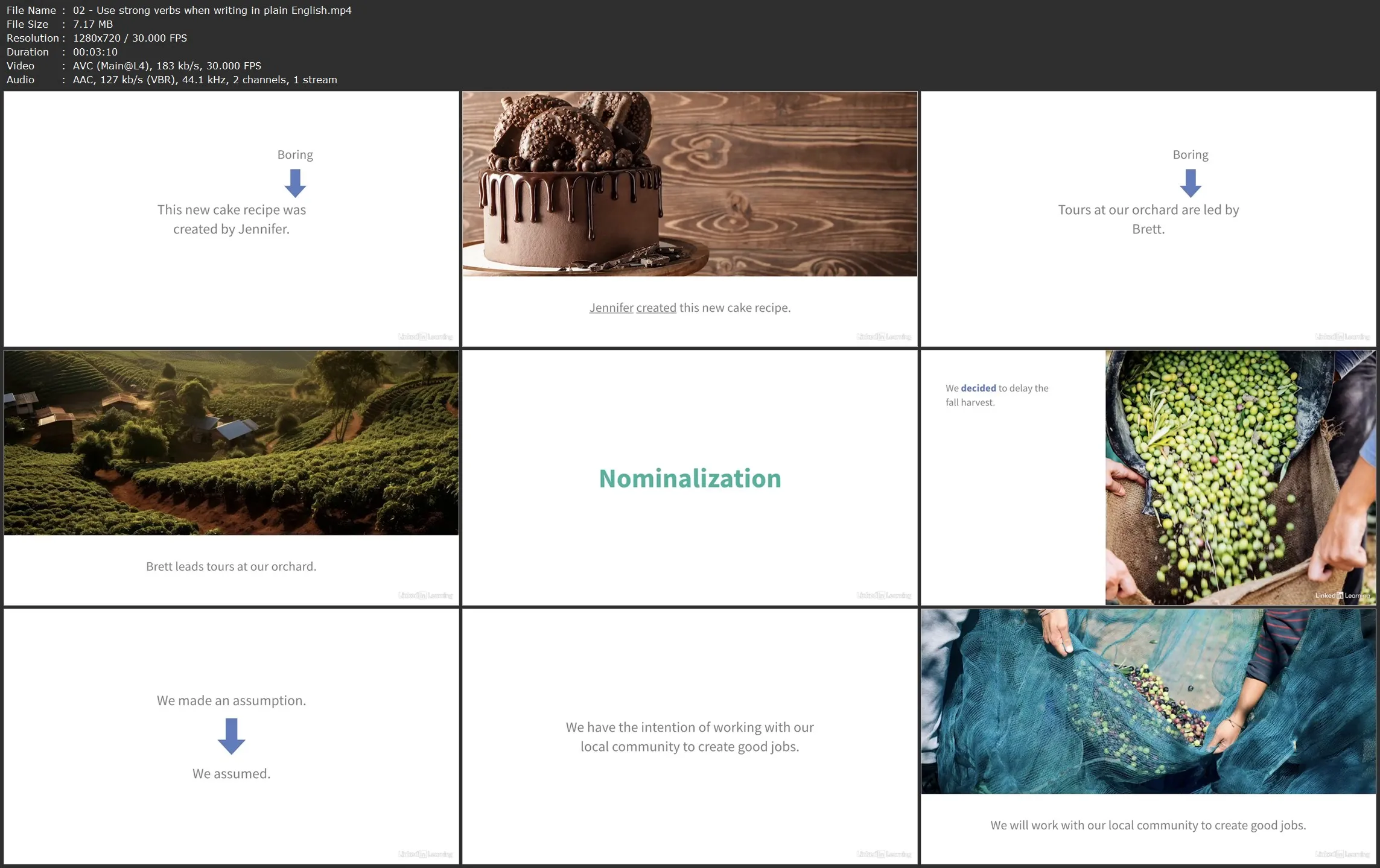Click the teal Nominalization heading
This screenshot has height=868, width=1380.
[x=690, y=478]
